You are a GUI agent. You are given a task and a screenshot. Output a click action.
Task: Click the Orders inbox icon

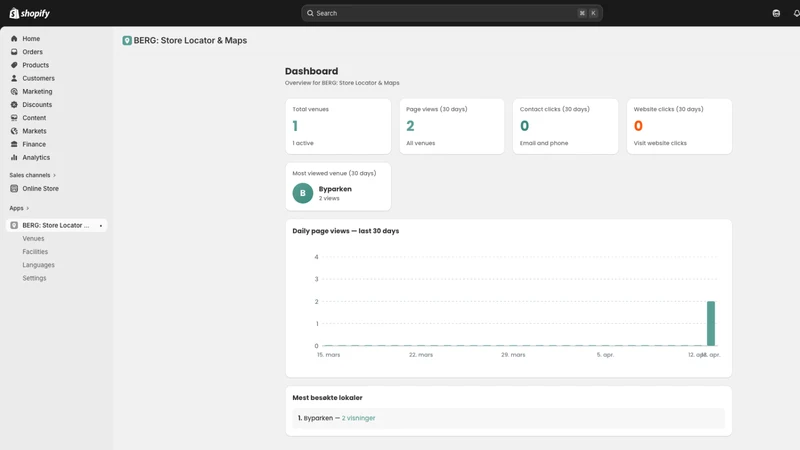coord(14,52)
